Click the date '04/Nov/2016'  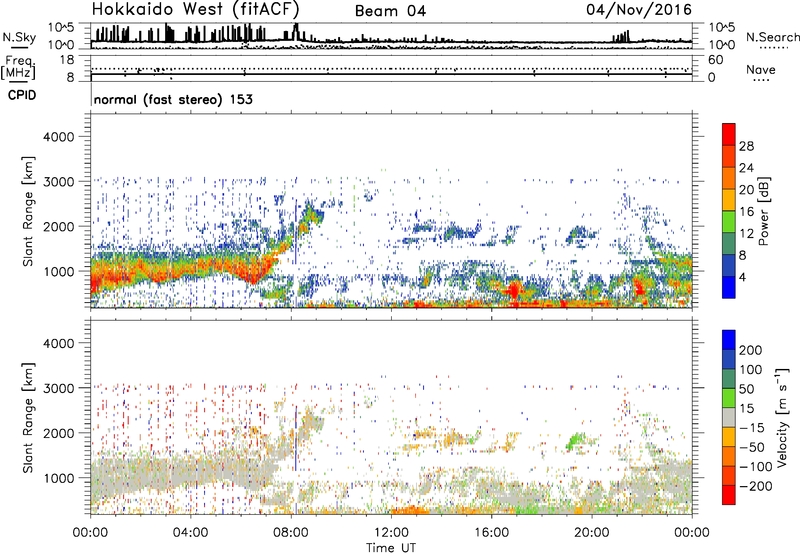tap(639, 10)
